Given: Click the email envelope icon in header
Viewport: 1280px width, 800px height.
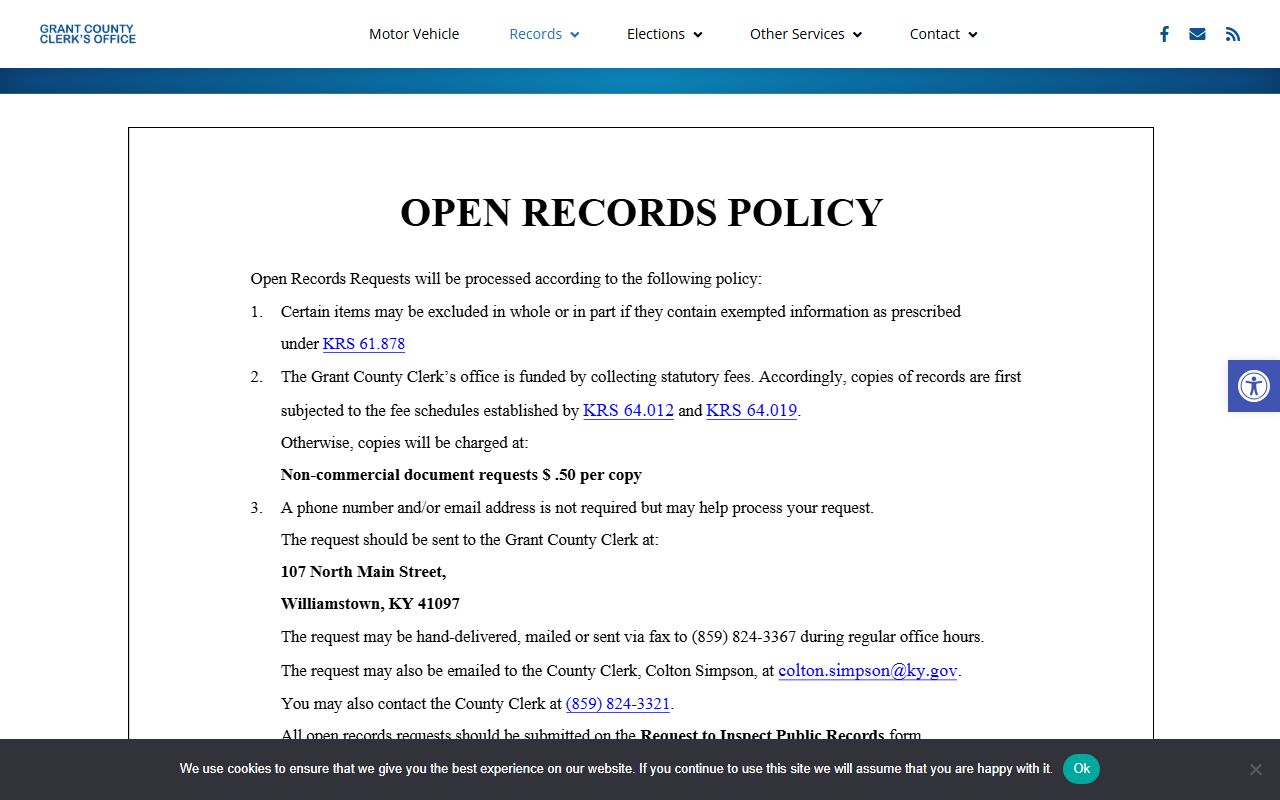Looking at the screenshot, I should [1197, 34].
